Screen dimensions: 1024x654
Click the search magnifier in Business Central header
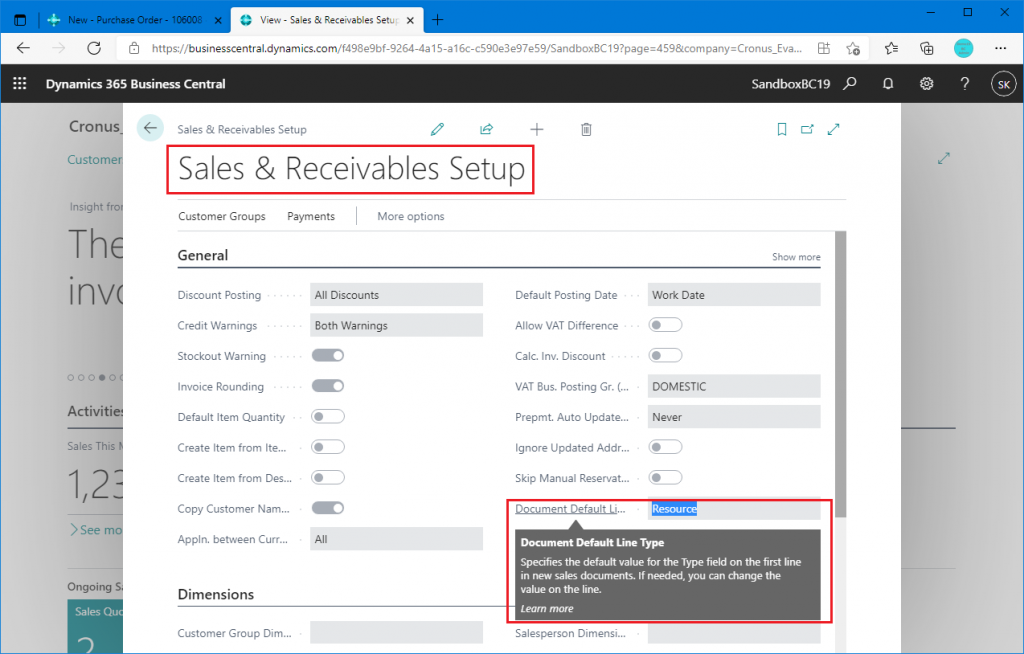(850, 84)
